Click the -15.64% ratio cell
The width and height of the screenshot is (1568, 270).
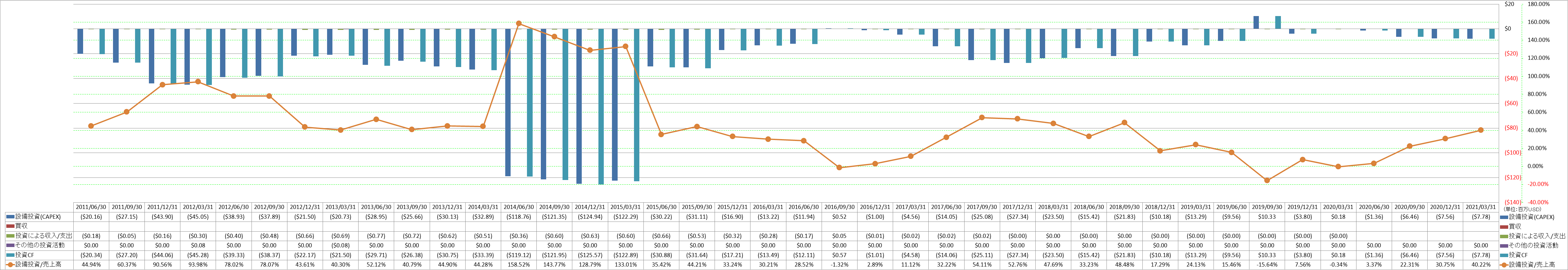(x=1267, y=265)
